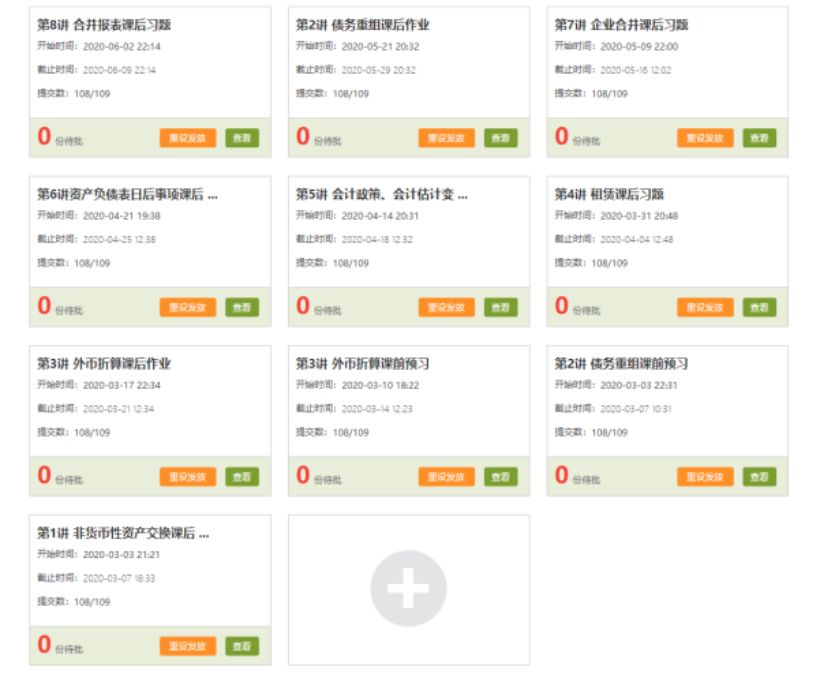Screen dimensions: 835x675
Task: Select the 第4讲 租赁课后习题 title
Action: (609, 194)
